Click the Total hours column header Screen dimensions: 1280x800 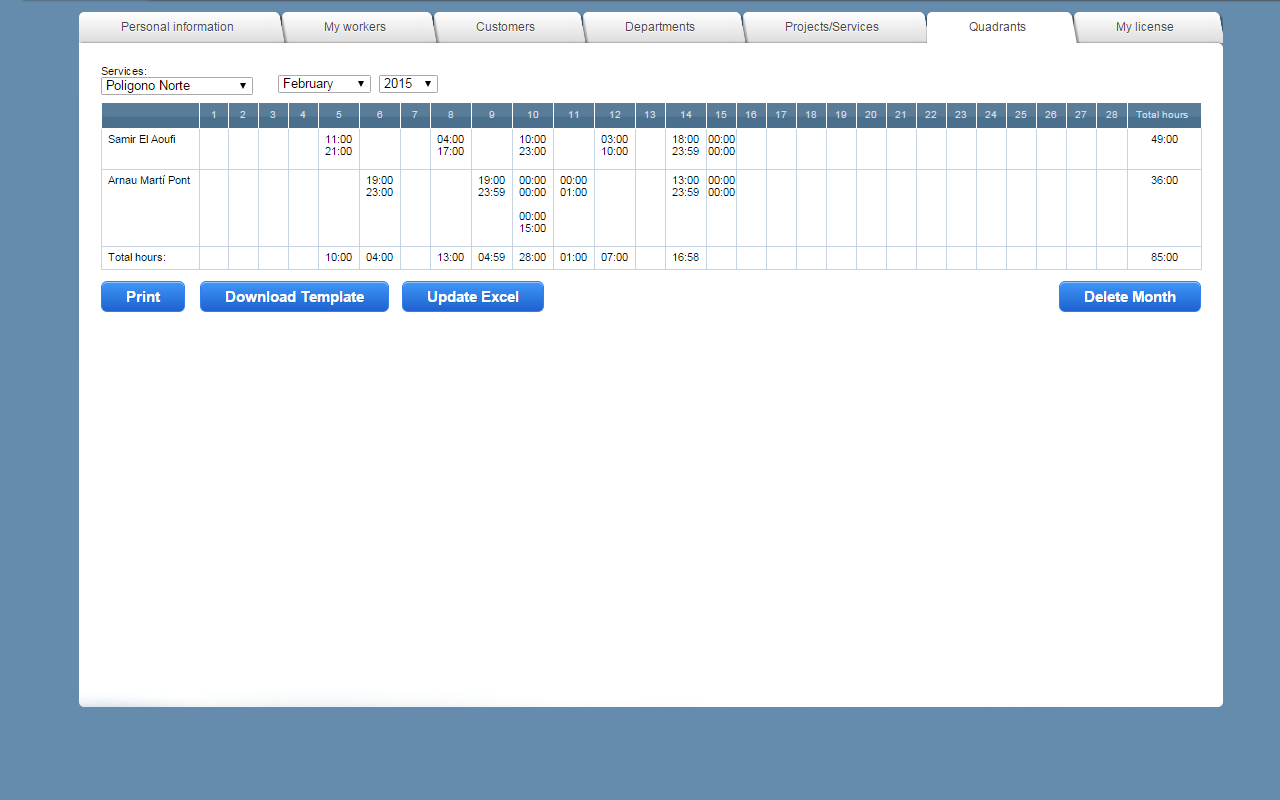pos(1162,115)
